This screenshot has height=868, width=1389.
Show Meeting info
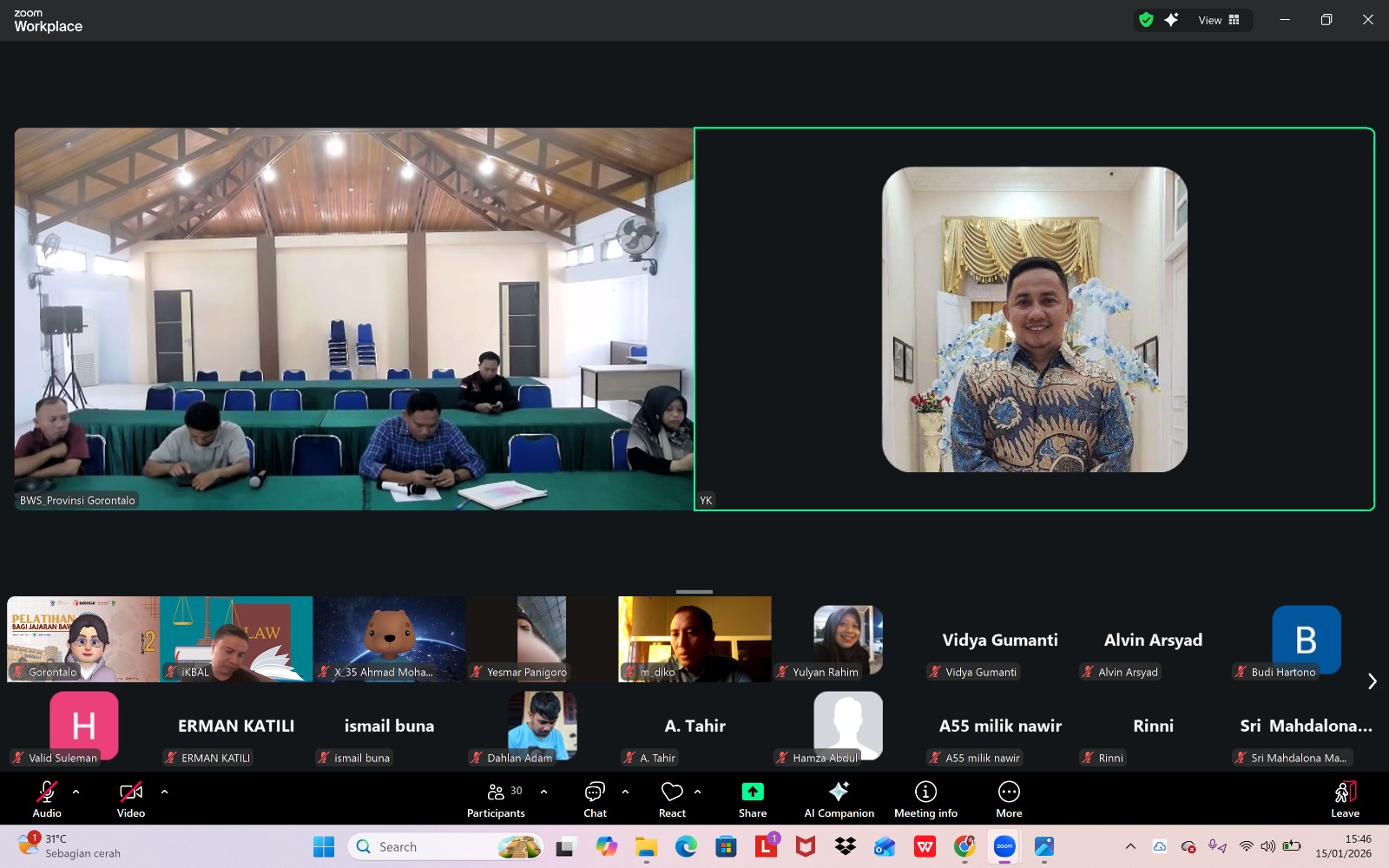click(x=925, y=799)
